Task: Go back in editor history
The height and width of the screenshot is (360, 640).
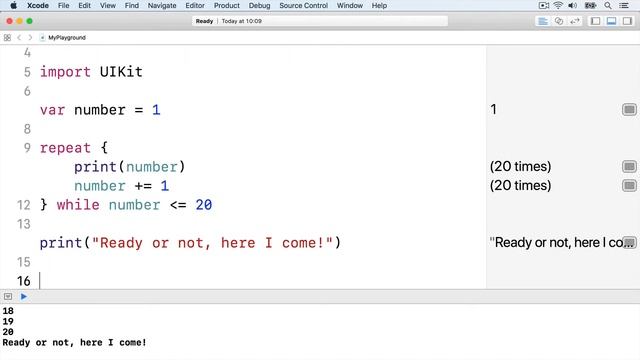Action: point(19,38)
